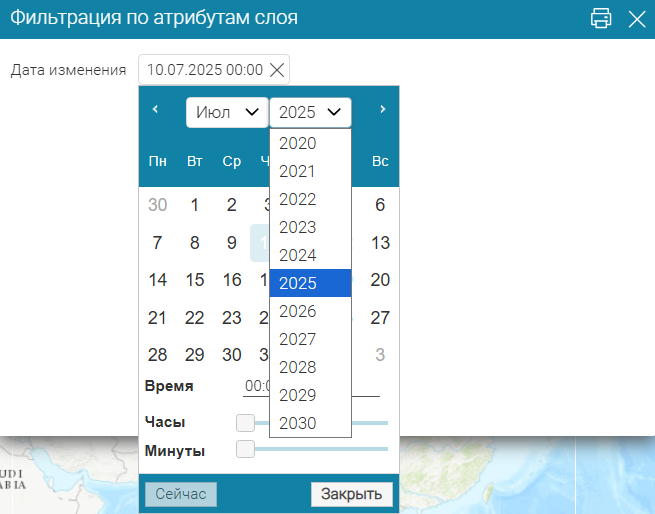Collapse the year dropdown showing 2025

click(x=310, y=112)
